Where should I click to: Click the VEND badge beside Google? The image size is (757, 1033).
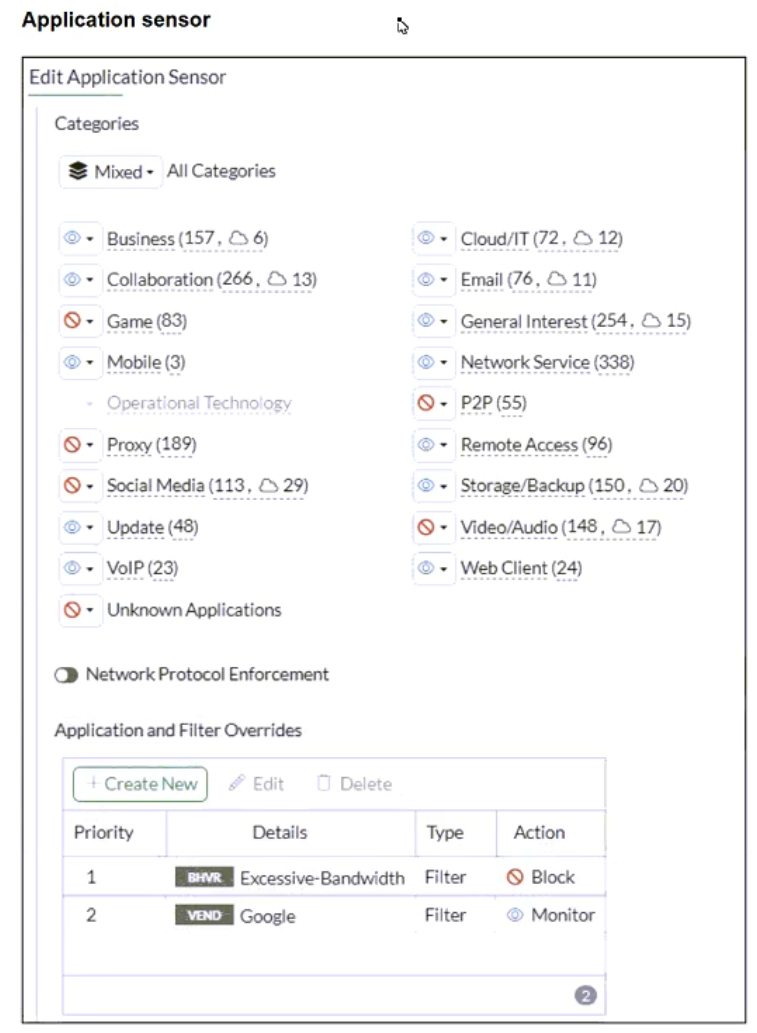click(x=204, y=916)
